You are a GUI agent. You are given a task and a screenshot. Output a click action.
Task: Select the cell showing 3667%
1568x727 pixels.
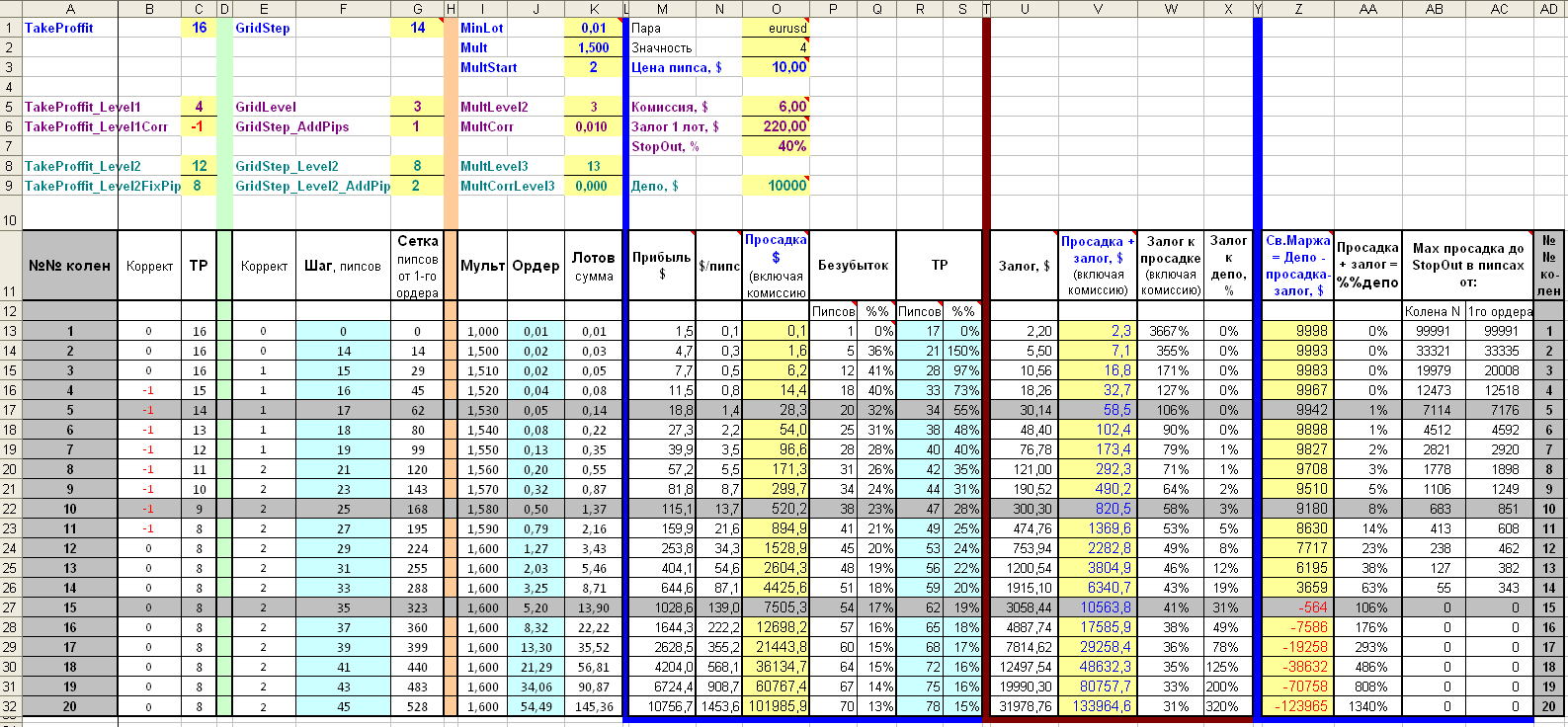1171,331
